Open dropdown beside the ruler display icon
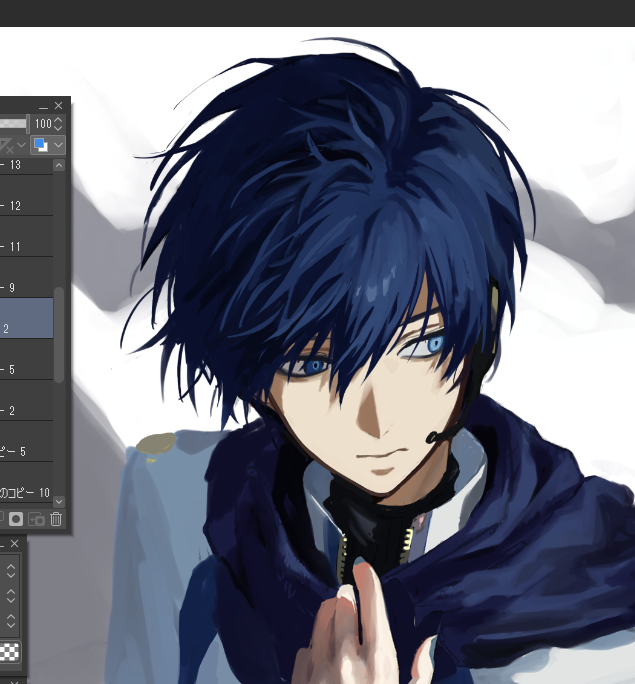 pyautogui.click(x=21, y=145)
